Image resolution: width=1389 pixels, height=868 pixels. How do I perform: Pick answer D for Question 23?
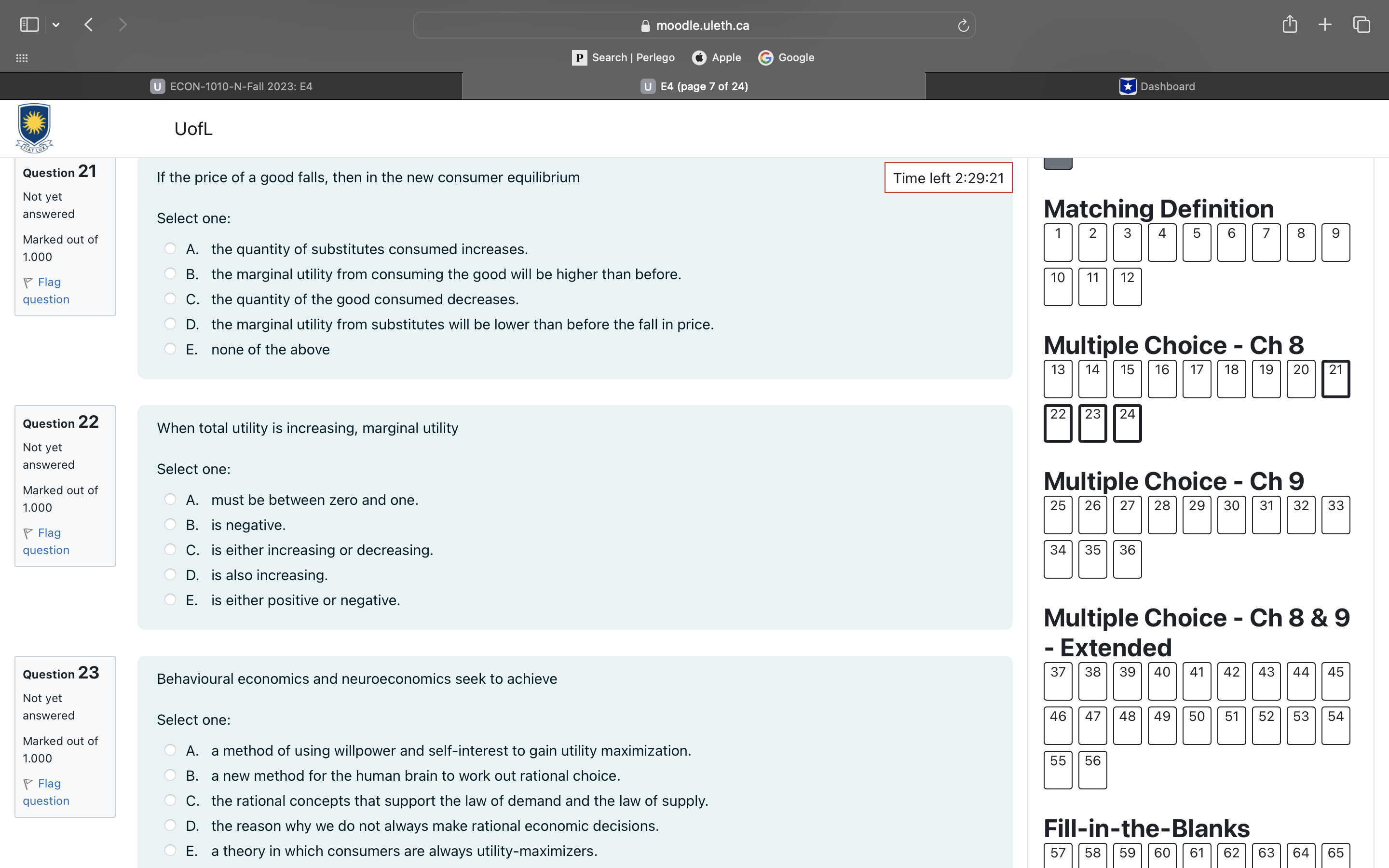tap(170, 826)
